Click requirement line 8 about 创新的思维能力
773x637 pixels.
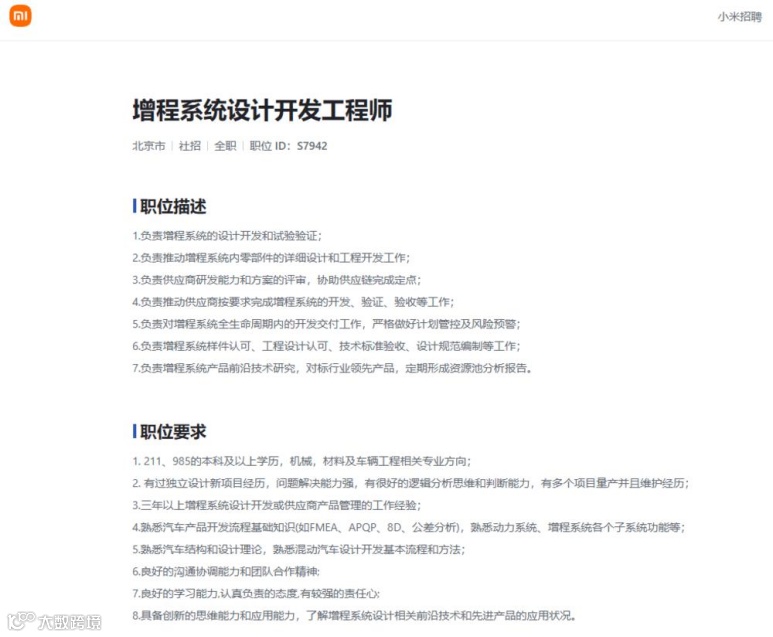(x=354, y=616)
